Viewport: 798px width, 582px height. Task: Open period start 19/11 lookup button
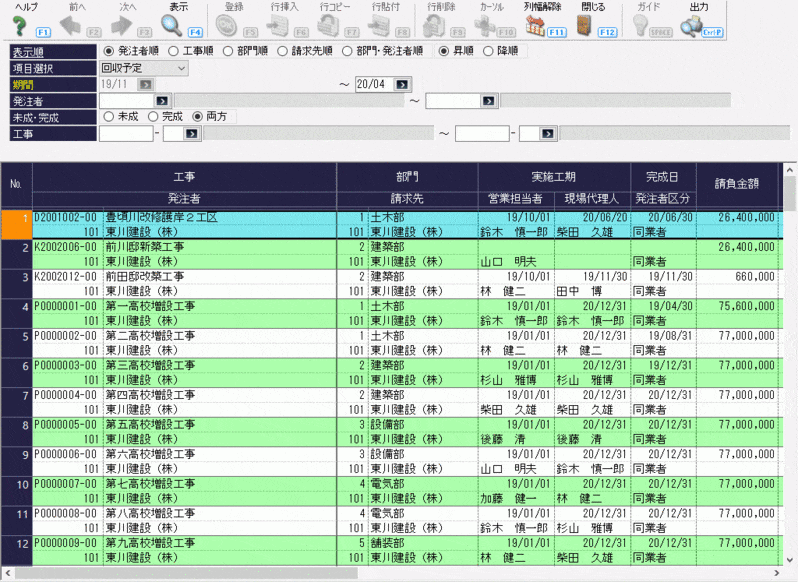click(x=145, y=84)
